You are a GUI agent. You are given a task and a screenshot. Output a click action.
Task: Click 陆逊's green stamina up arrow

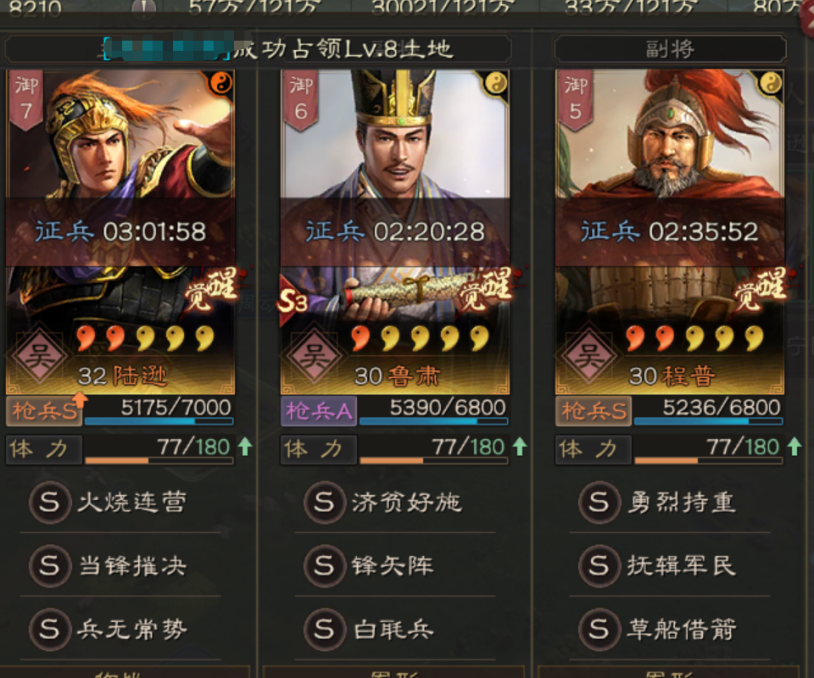(x=245, y=446)
